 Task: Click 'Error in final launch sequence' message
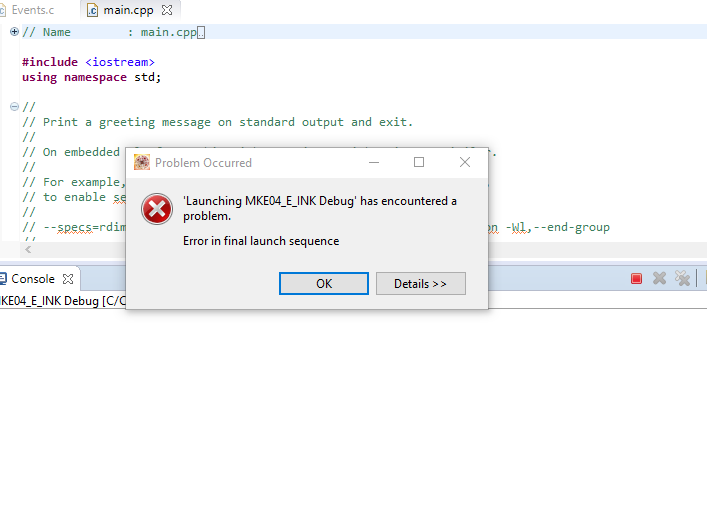(x=261, y=241)
